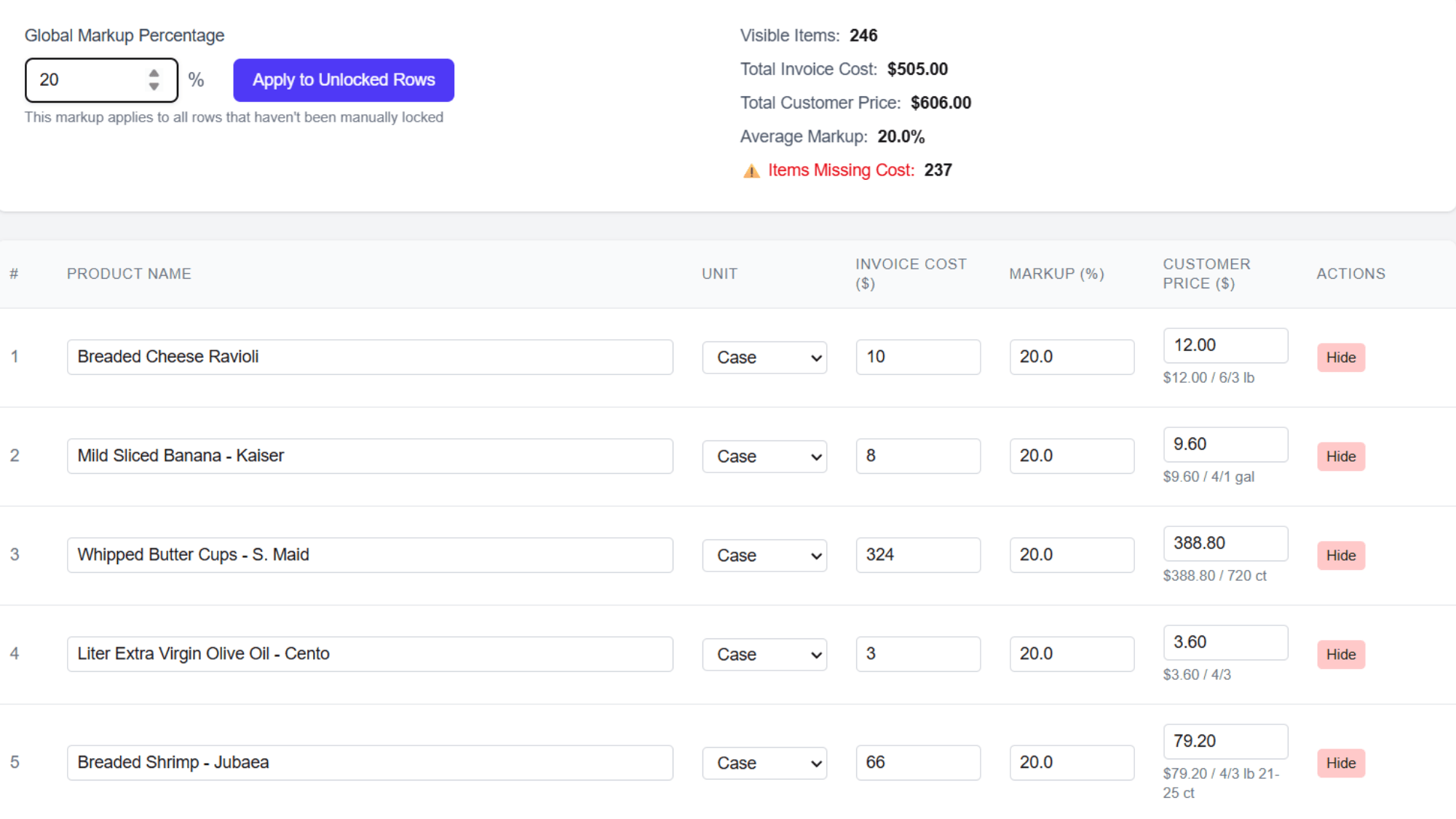Hide the Mild Sliced Banana - Kaiser row

(x=1340, y=456)
